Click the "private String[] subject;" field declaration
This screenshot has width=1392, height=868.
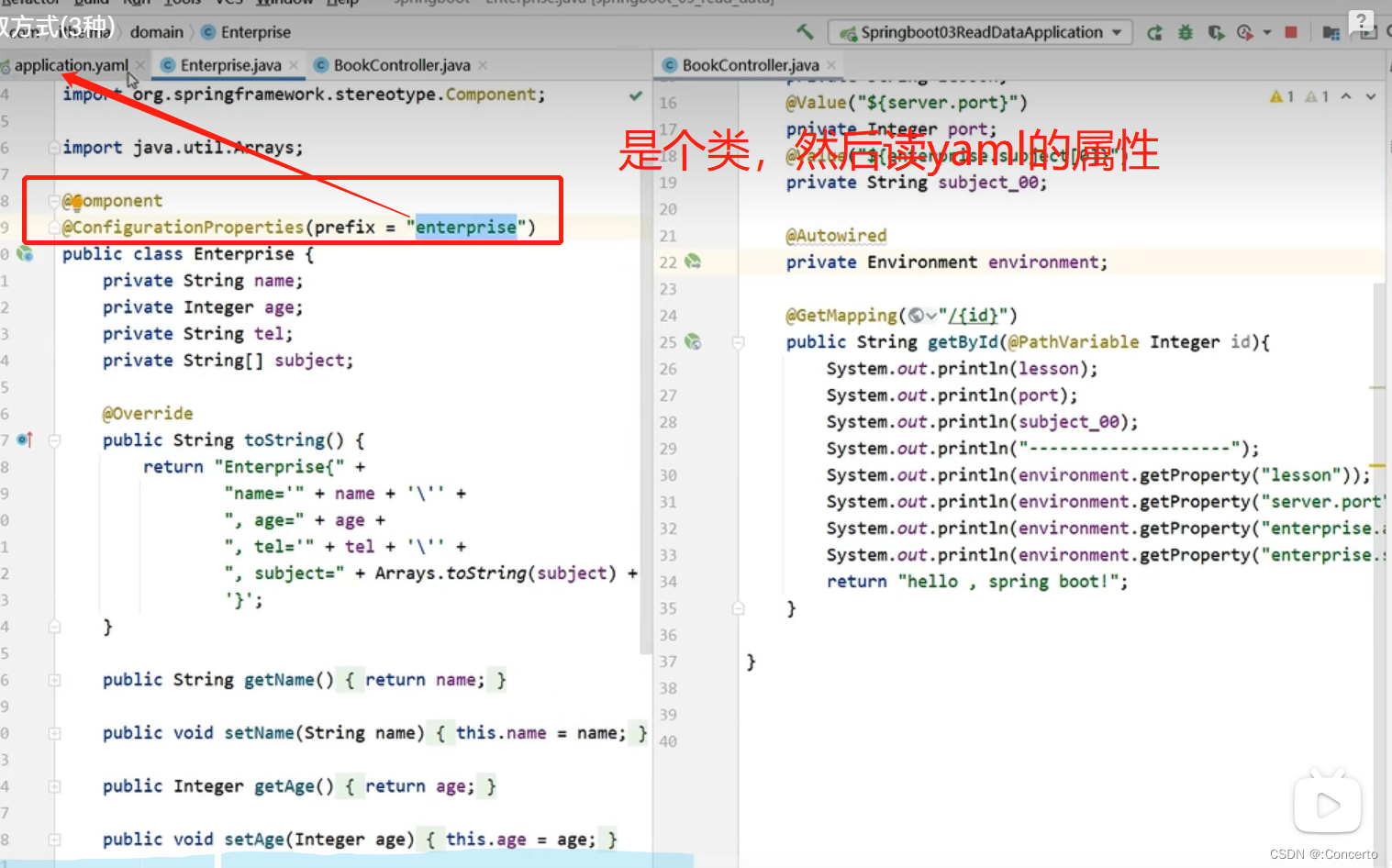point(228,361)
